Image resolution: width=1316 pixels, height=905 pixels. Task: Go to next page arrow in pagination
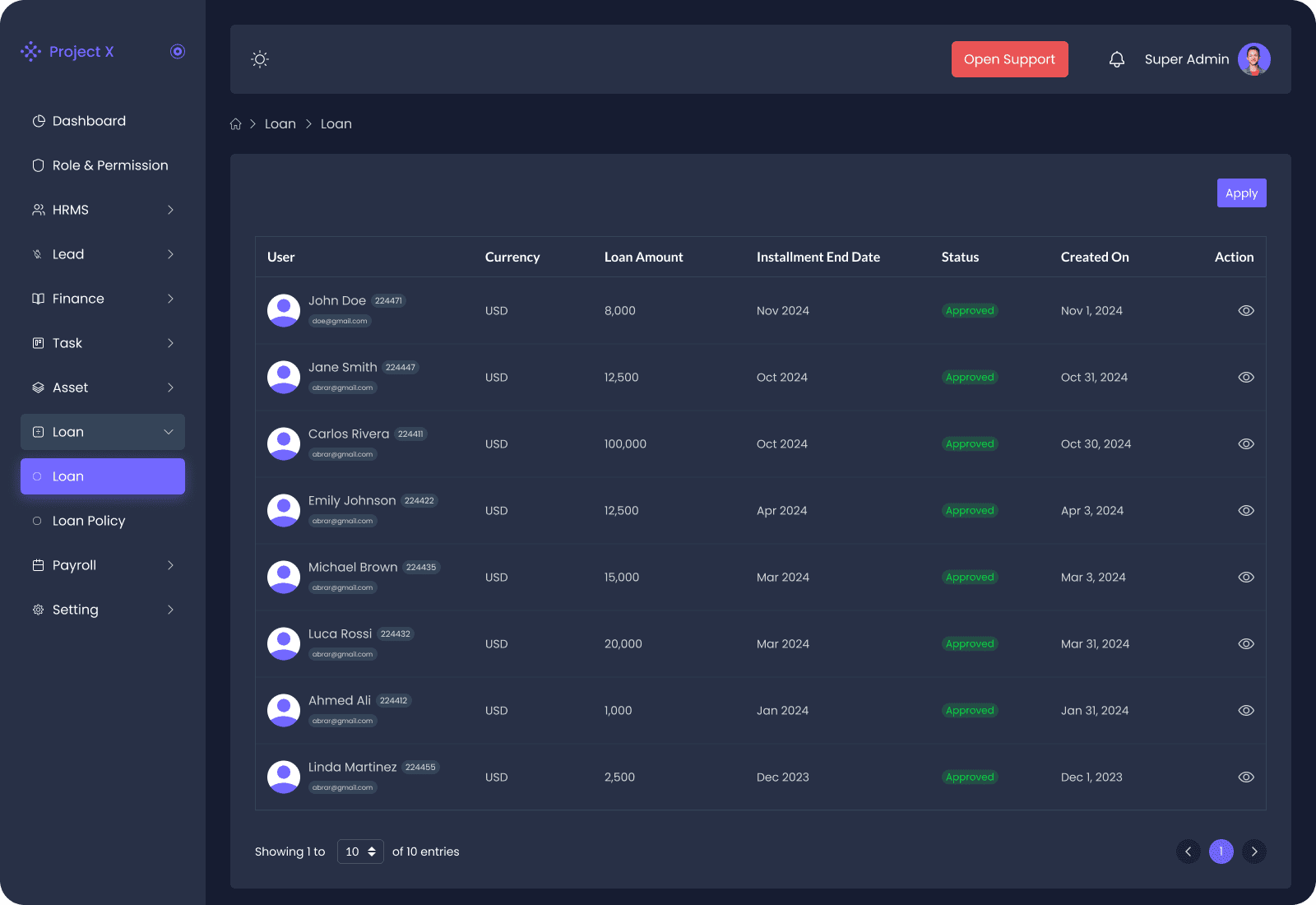pos(1253,852)
